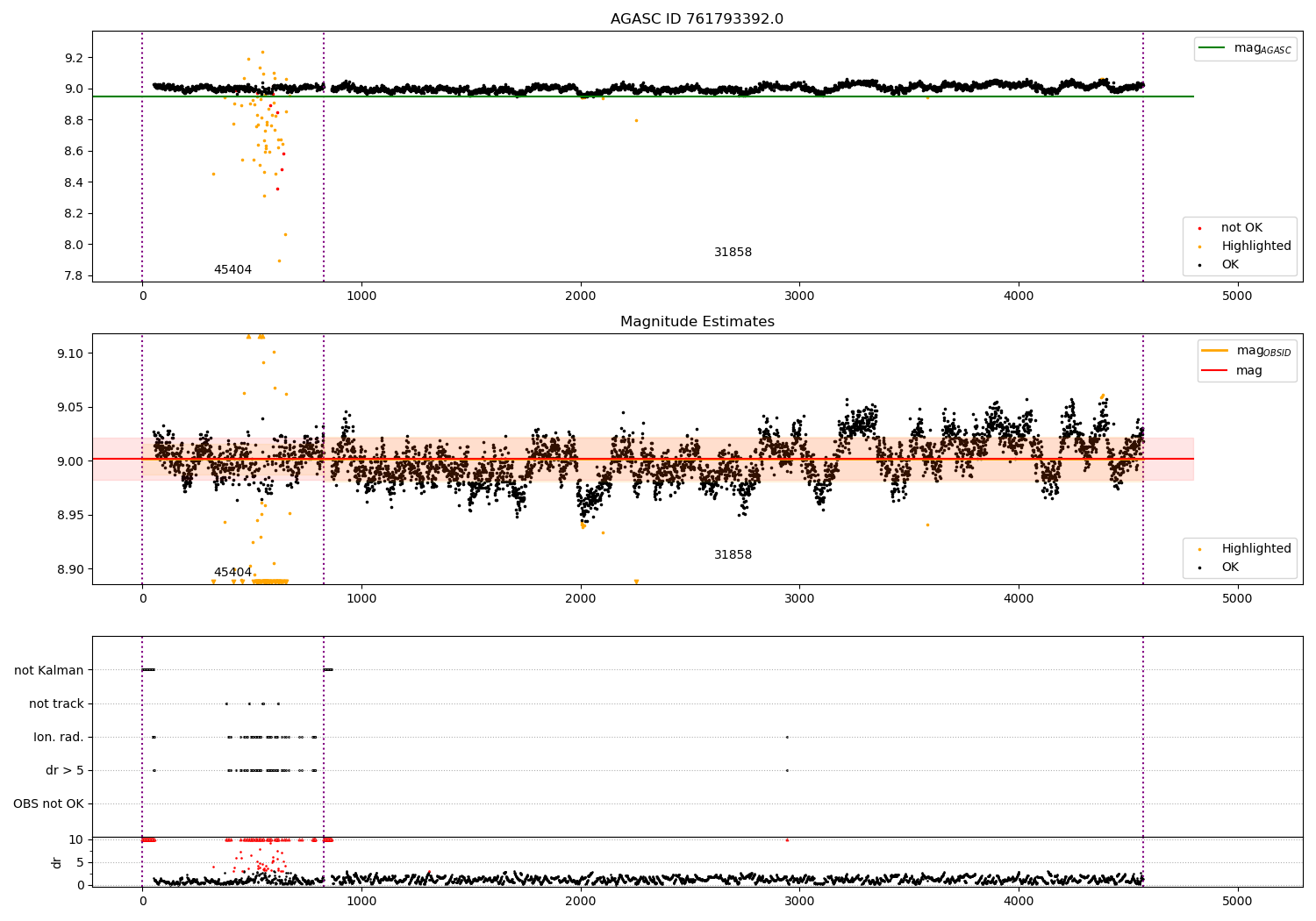The height and width of the screenshot is (921, 1316).
Task: Click the red "mag" legend entry
Action: click(1233, 371)
